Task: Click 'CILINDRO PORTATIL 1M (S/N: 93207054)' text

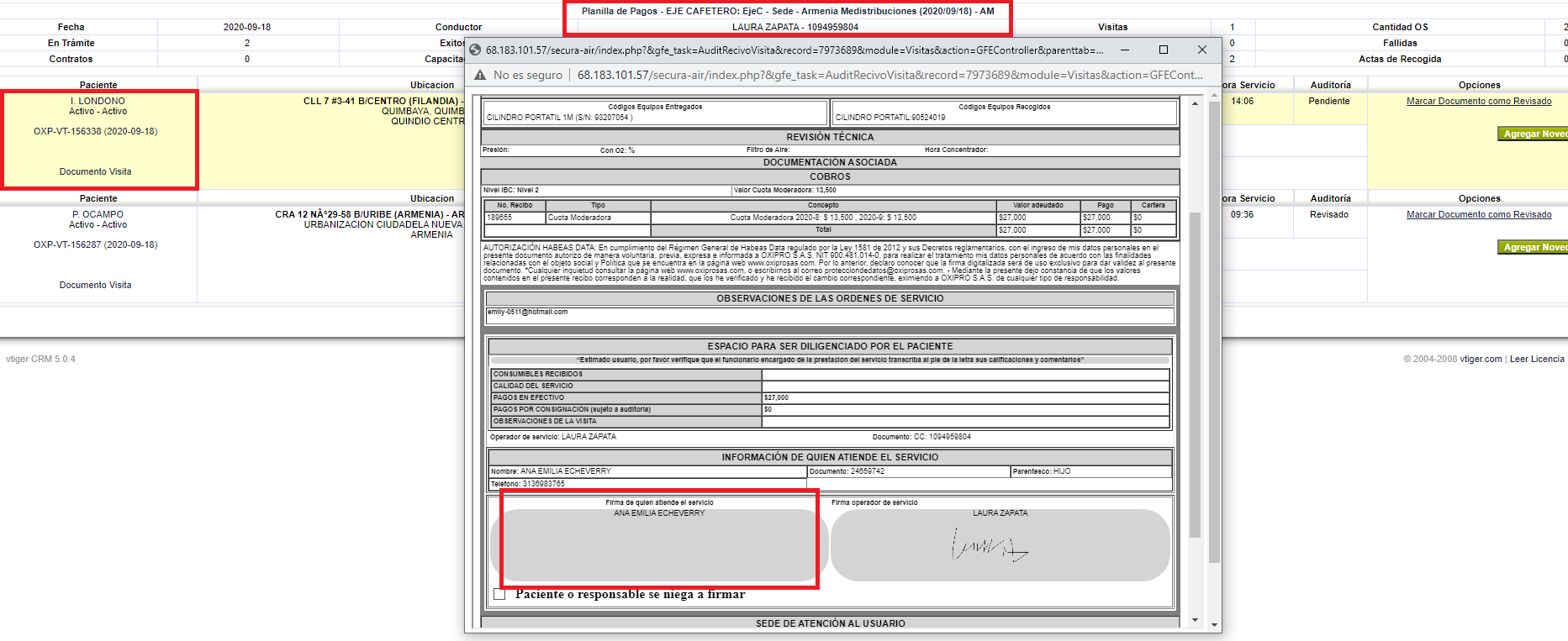Action: tap(559, 118)
